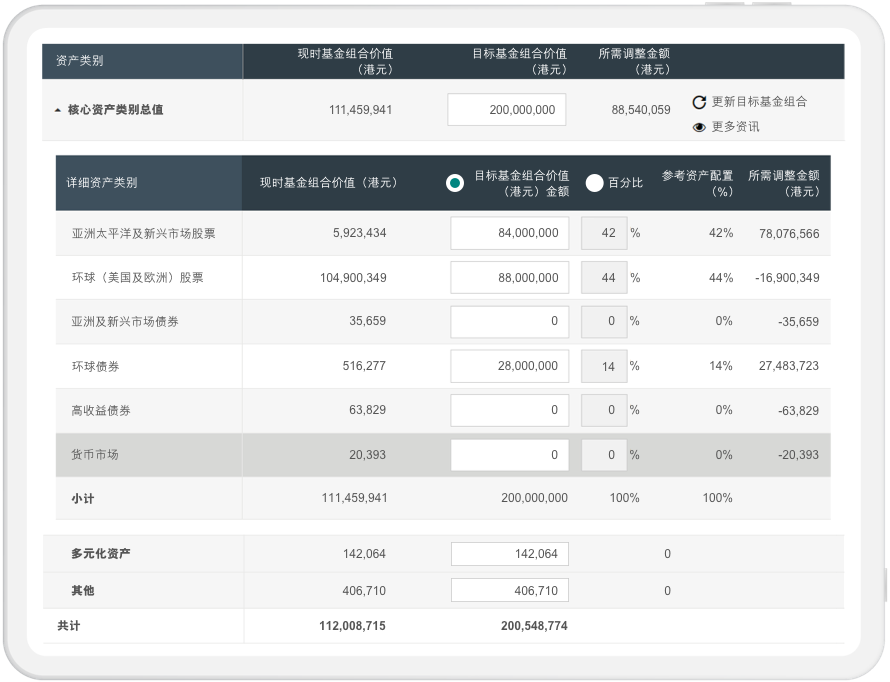
Task: Click the percent box for 亚洲及新兴市场债券
Action: [604, 322]
